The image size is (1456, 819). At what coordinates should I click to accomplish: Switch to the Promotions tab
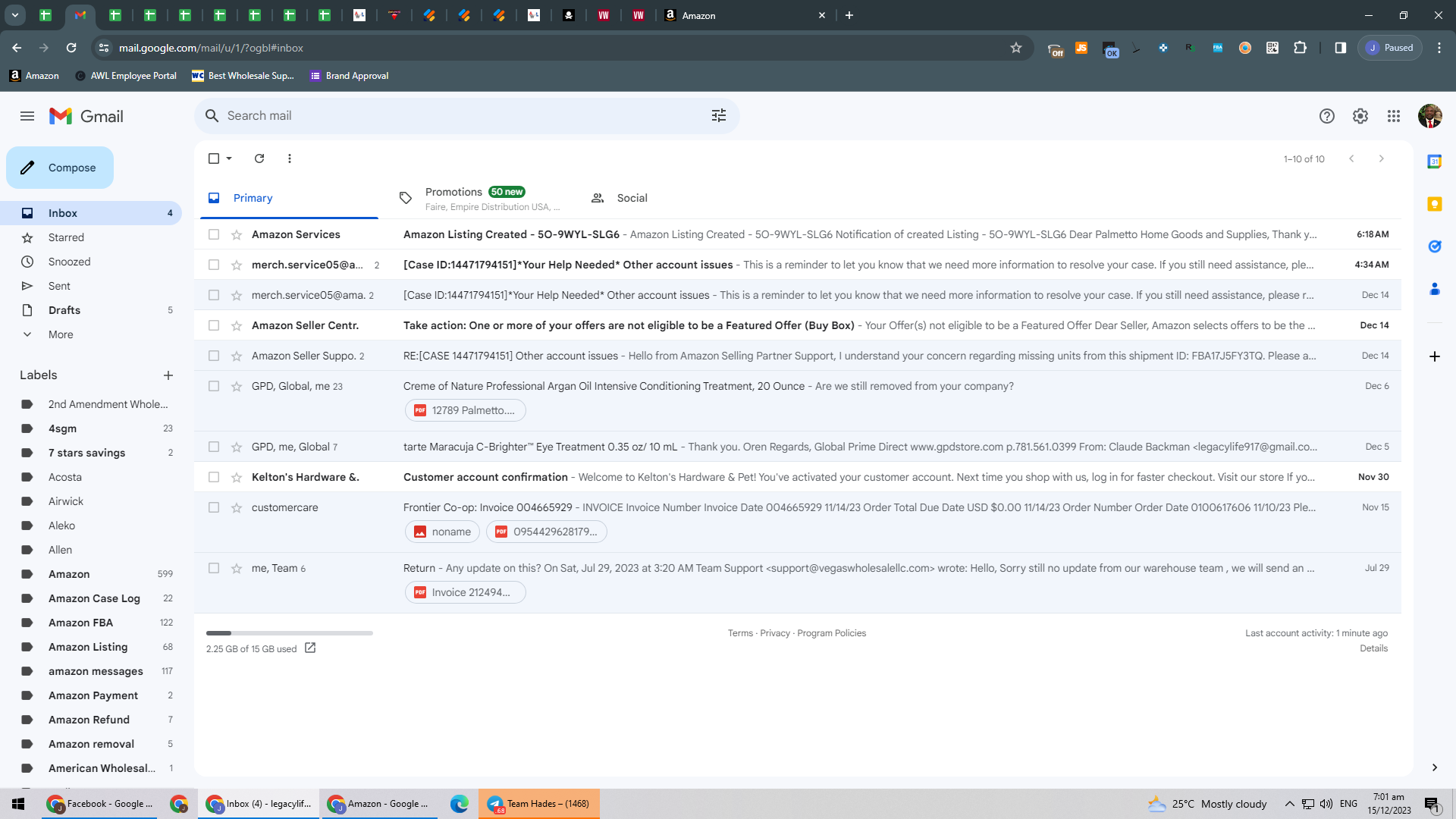[x=481, y=198]
